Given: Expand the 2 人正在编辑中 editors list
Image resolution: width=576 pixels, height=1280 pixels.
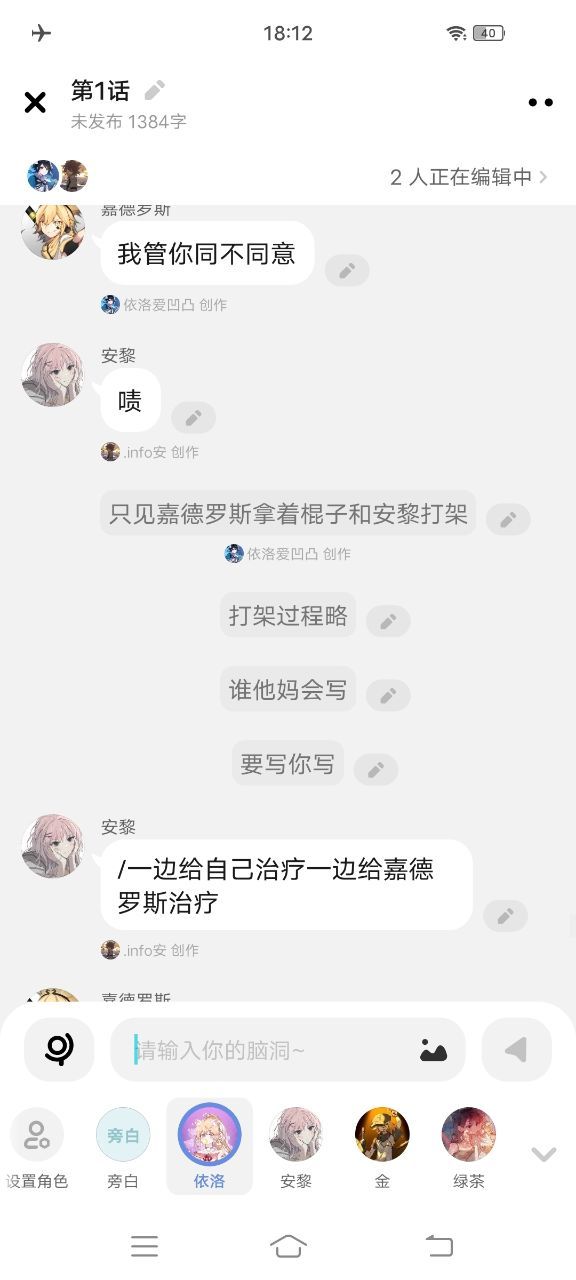Looking at the screenshot, I should click(469, 177).
